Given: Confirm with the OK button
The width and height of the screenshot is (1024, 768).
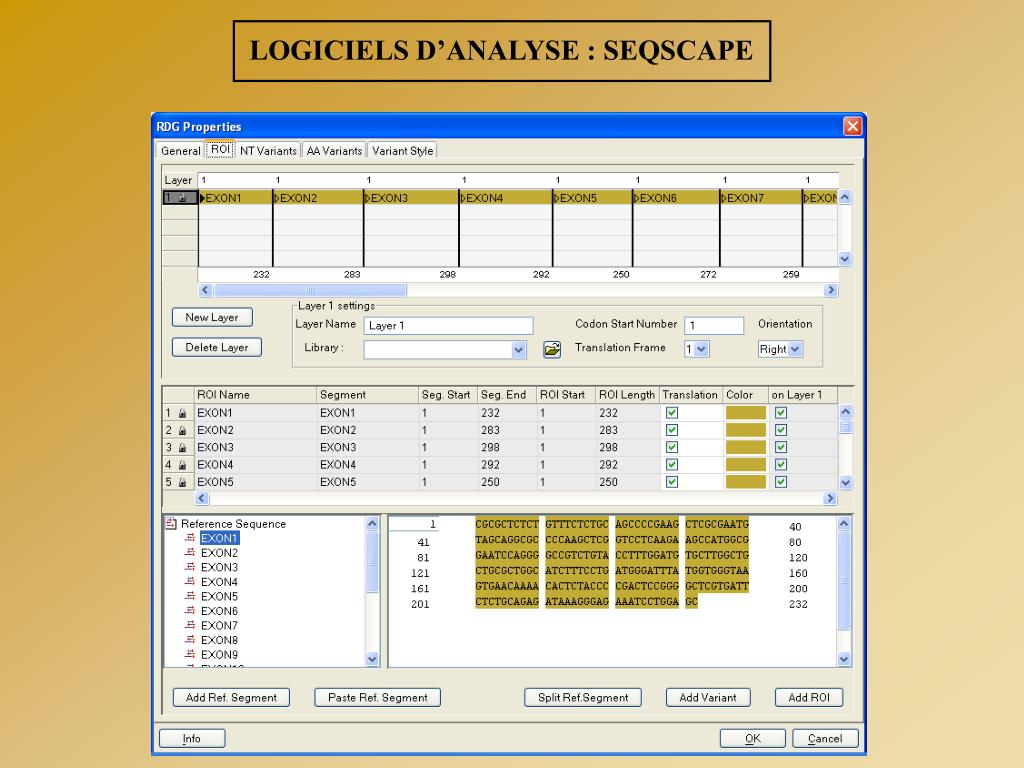Looking at the screenshot, I should click(x=752, y=739).
